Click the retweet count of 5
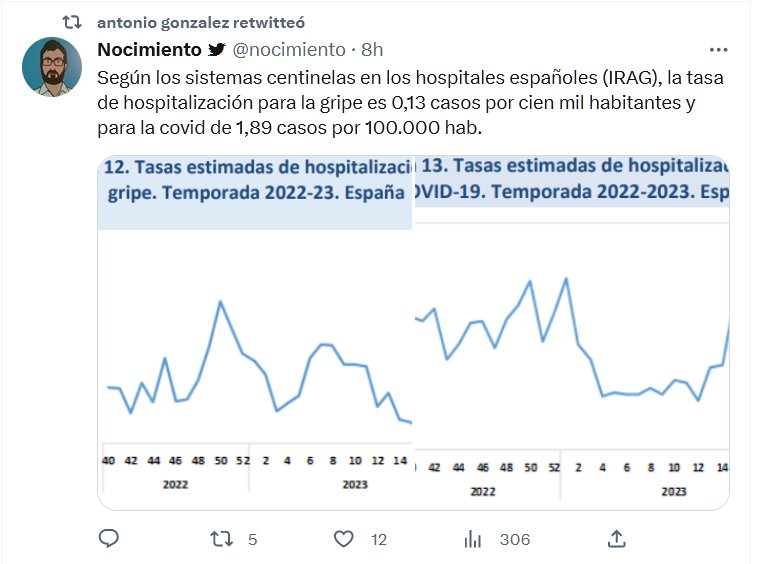This screenshot has width=770, height=564. 252,540
